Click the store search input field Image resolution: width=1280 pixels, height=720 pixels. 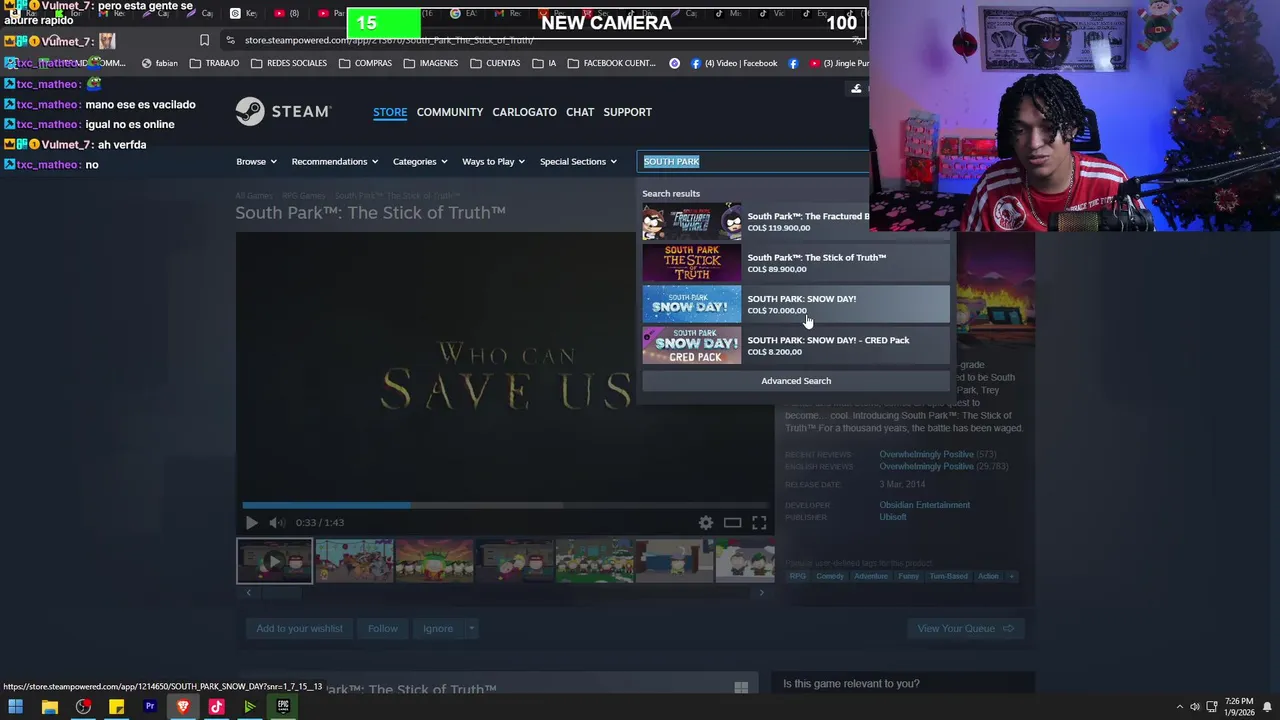click(753, 161)
